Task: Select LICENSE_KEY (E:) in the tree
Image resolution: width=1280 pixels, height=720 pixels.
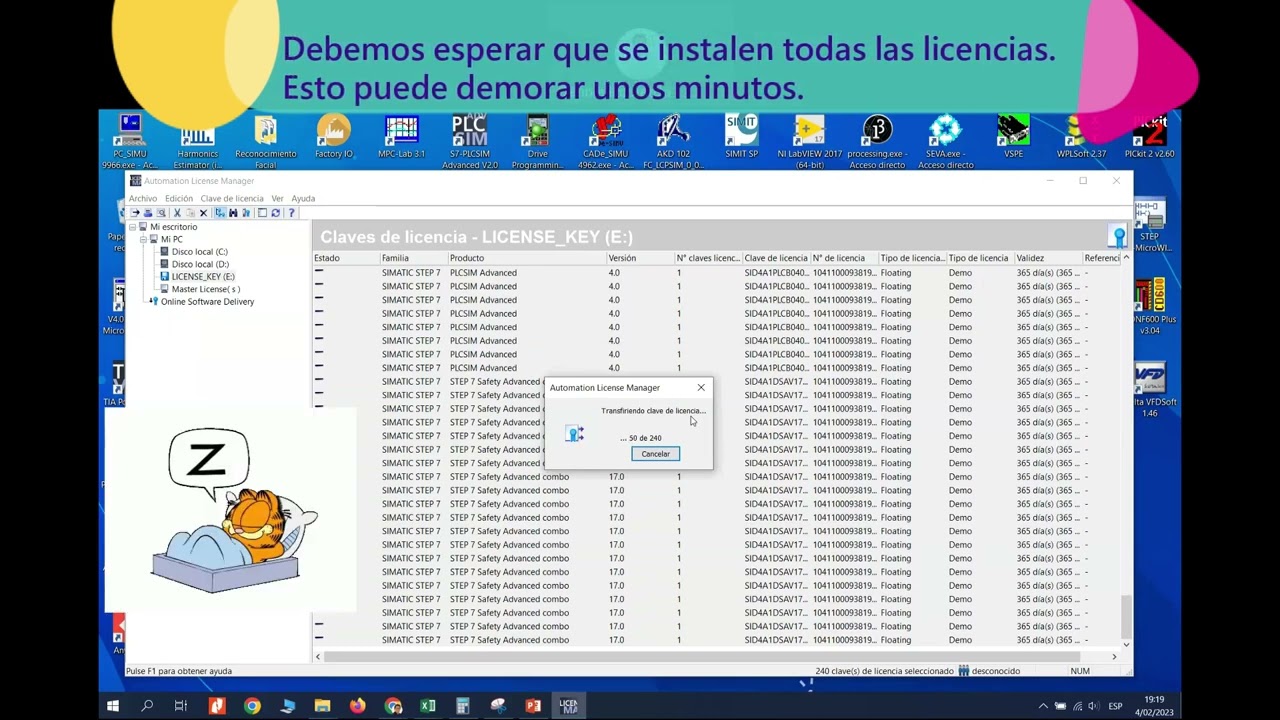Action: [203, 276]
